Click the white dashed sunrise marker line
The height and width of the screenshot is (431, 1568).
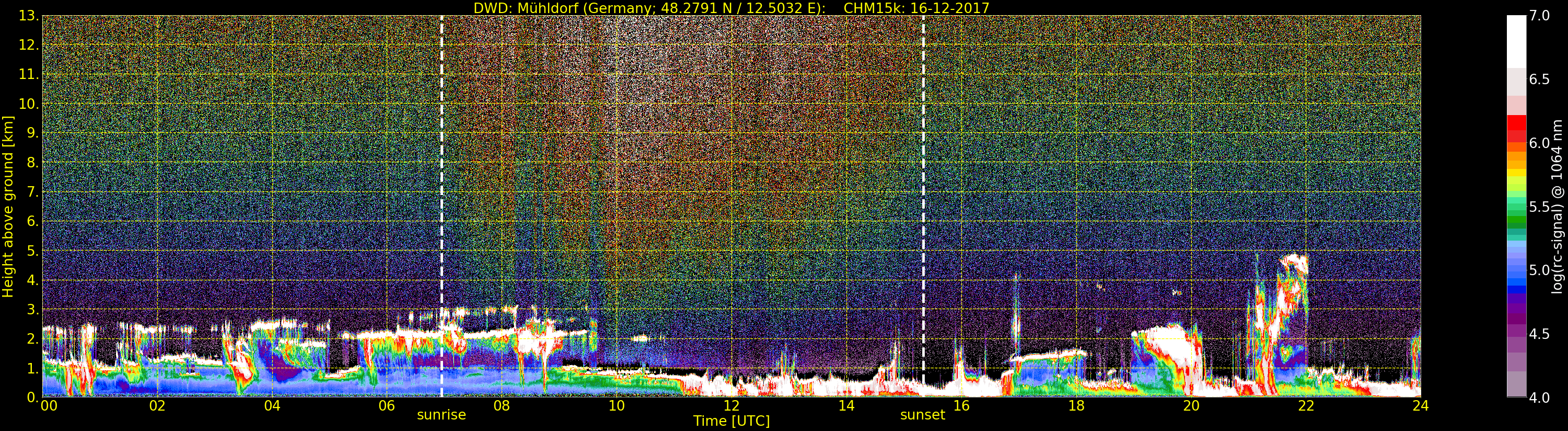click(442, 206)
